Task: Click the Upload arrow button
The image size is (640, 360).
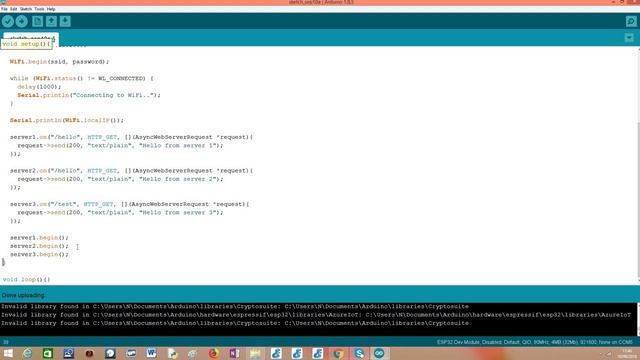Action: click(x=22, y=21)
